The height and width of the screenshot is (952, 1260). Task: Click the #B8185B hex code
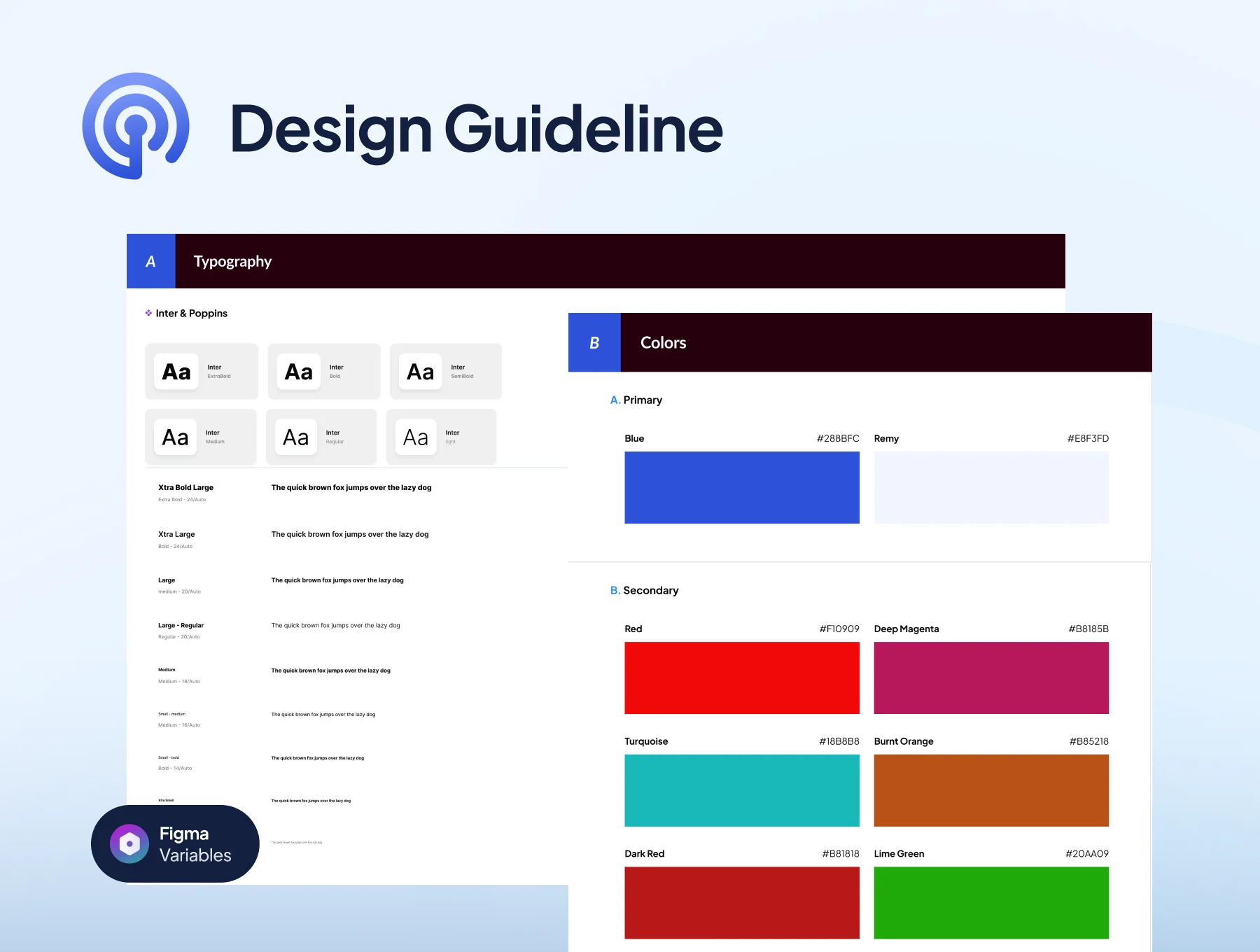(1088, 629)
